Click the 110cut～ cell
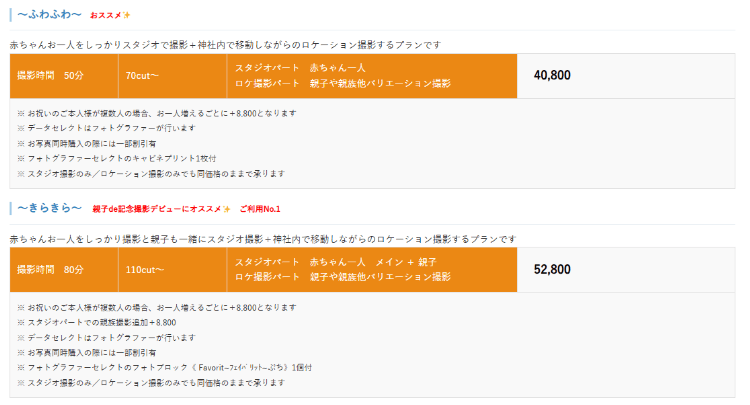Image resolution: width=750 pixels, height=405 pixels. (x=173, y=270)
